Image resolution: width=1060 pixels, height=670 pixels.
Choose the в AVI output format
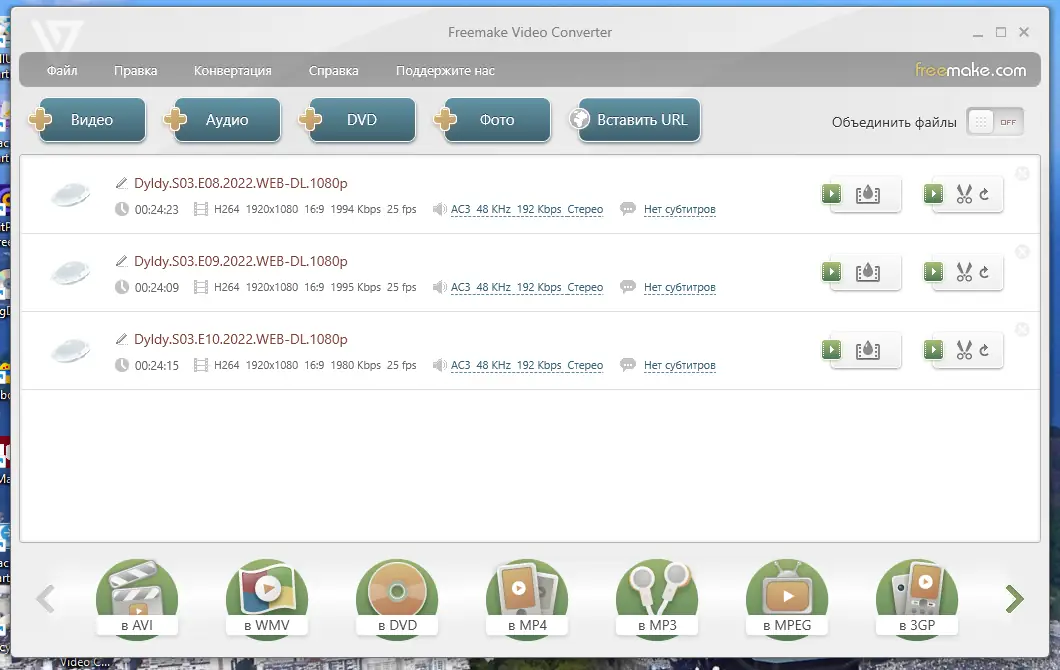point(137,598)
